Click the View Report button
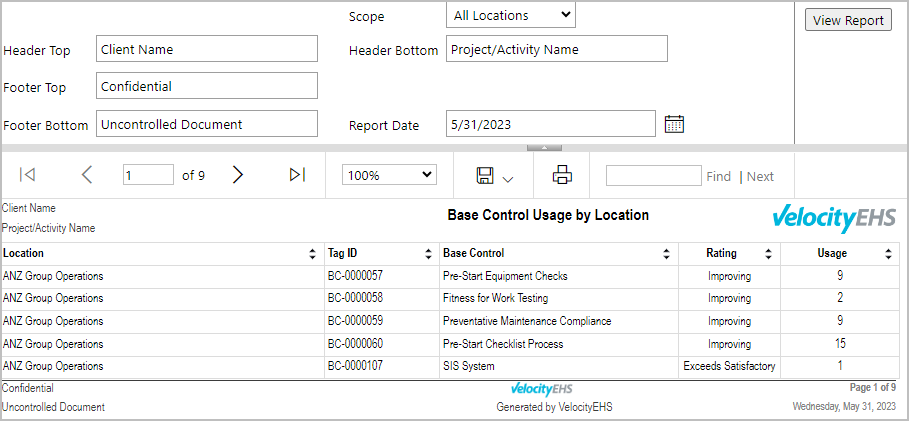The width and height of the screenshot is (909, 421). 848,20
